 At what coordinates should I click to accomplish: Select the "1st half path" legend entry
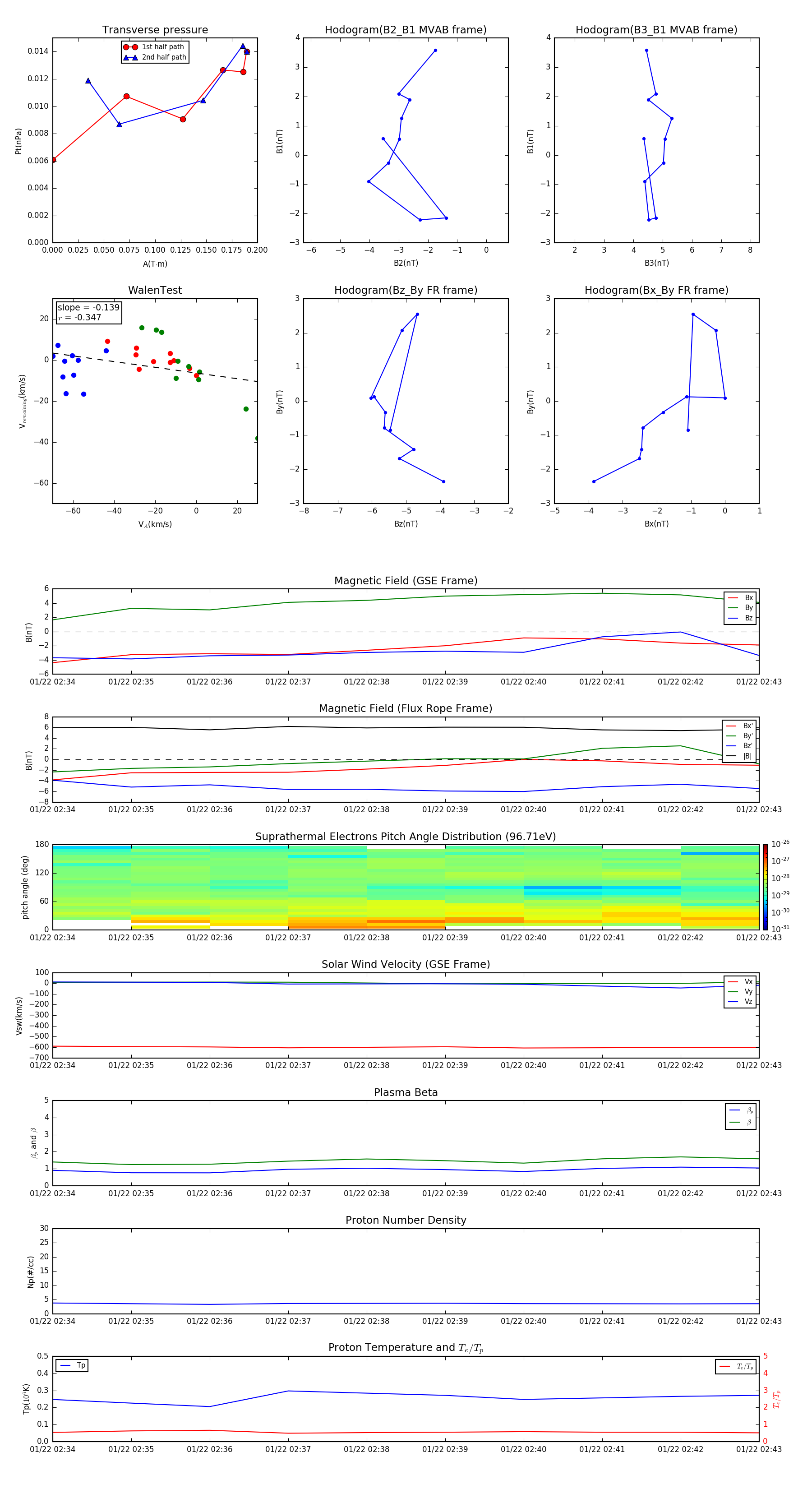point(154,47)
